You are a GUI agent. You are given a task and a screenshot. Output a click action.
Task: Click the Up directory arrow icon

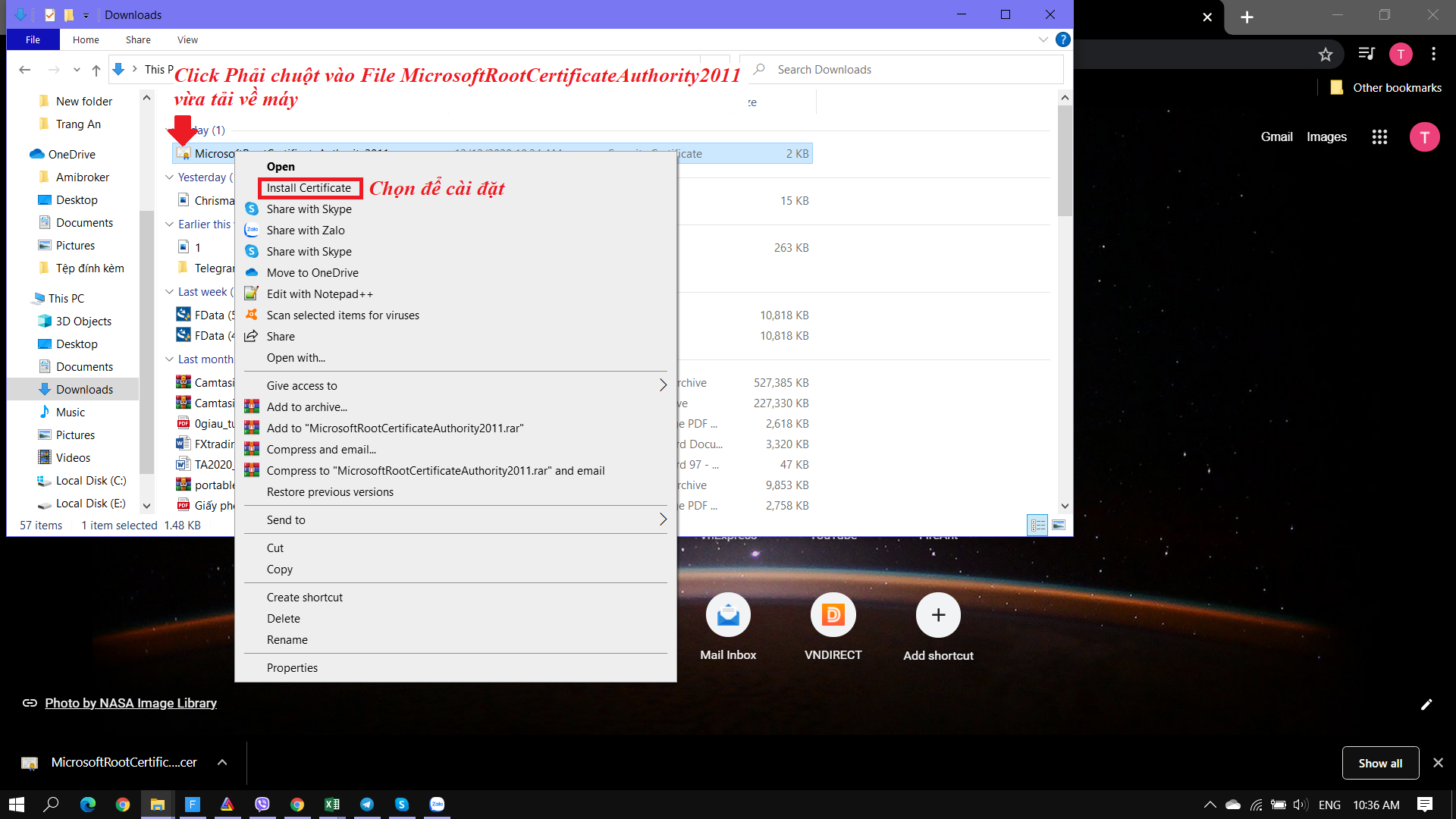(96, 70)
